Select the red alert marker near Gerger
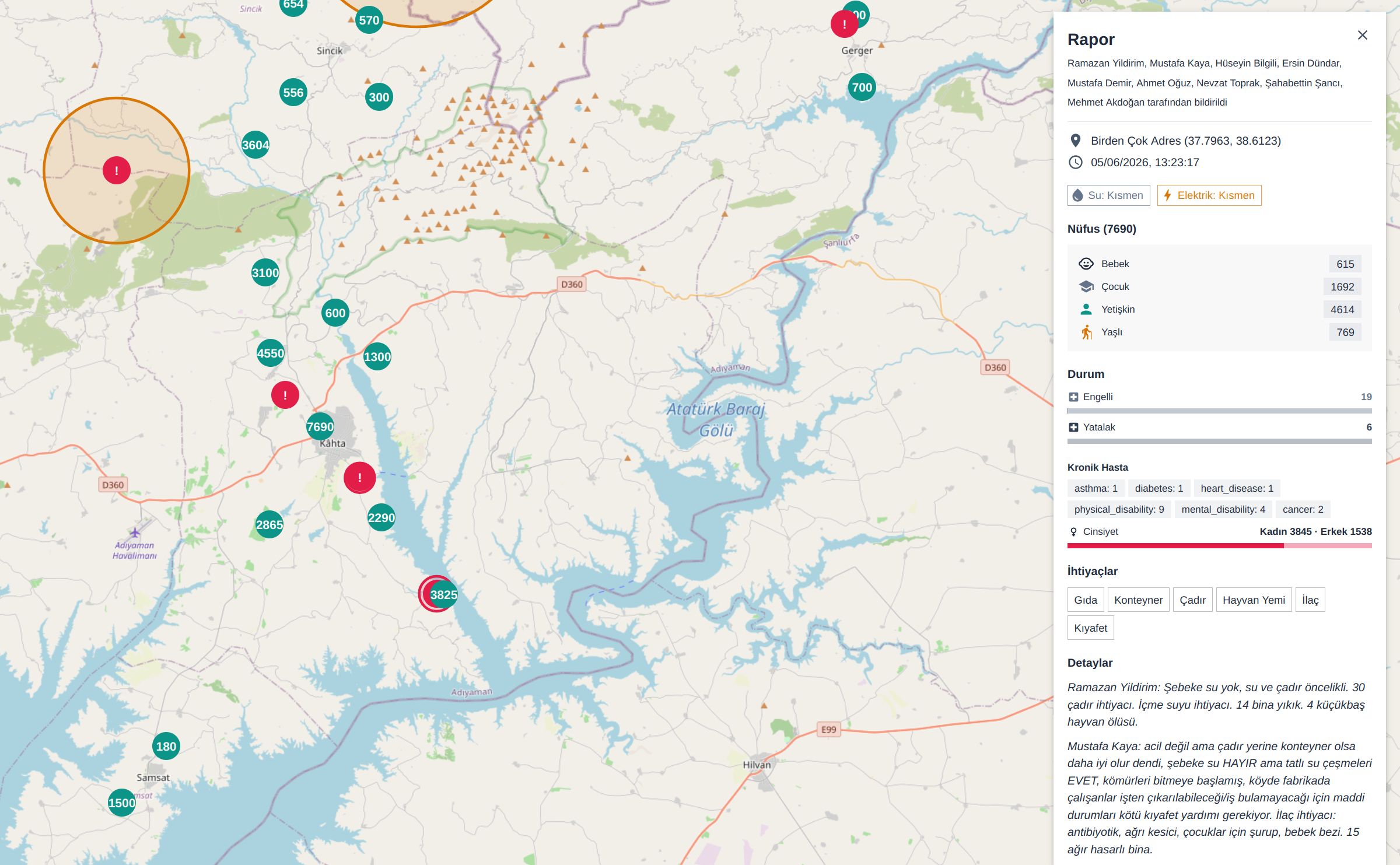Viewport: 1400px width, 865px height. [844, 24]
